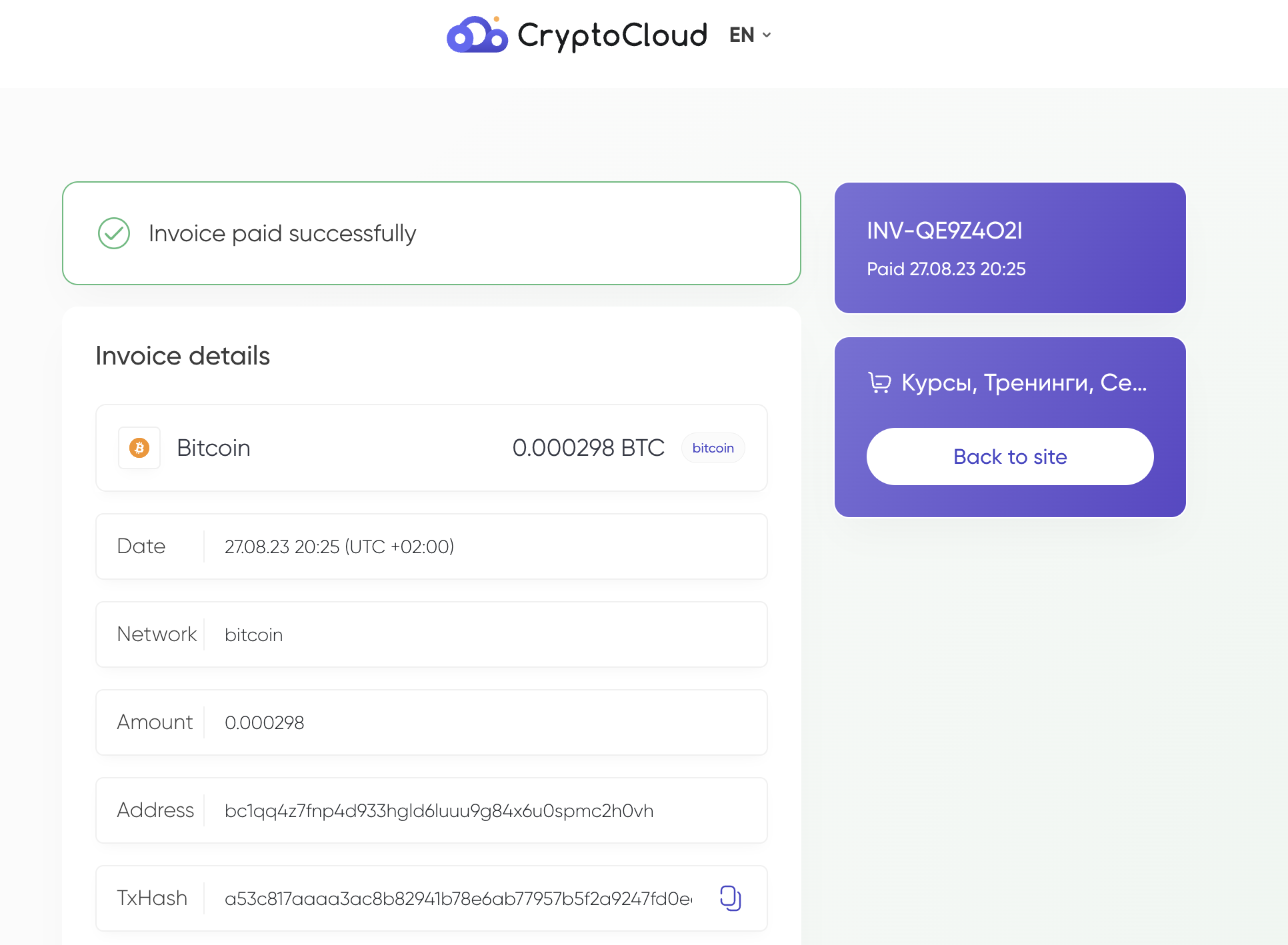Click the green success checkmark icon

click(x=114, y=233)
